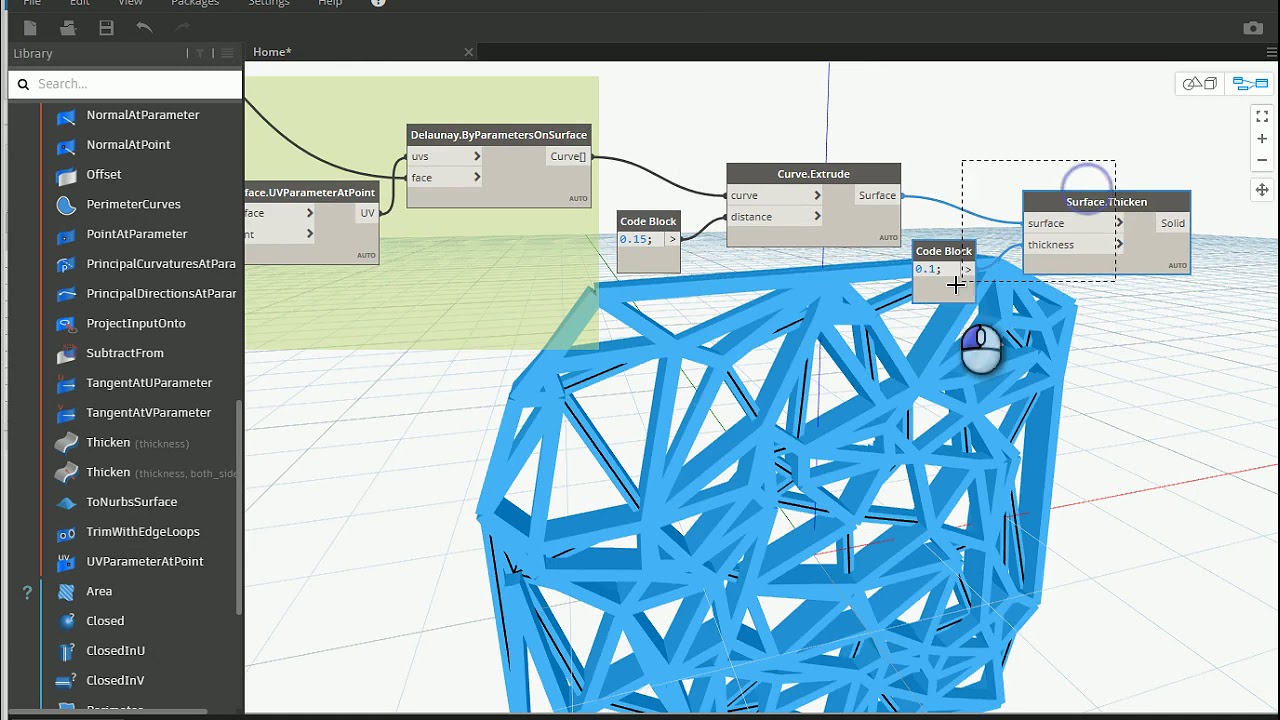The width and height of the screenshot is (1280, 720).
Task: Close the Home* workspace tab
Action: coord(469,52)
